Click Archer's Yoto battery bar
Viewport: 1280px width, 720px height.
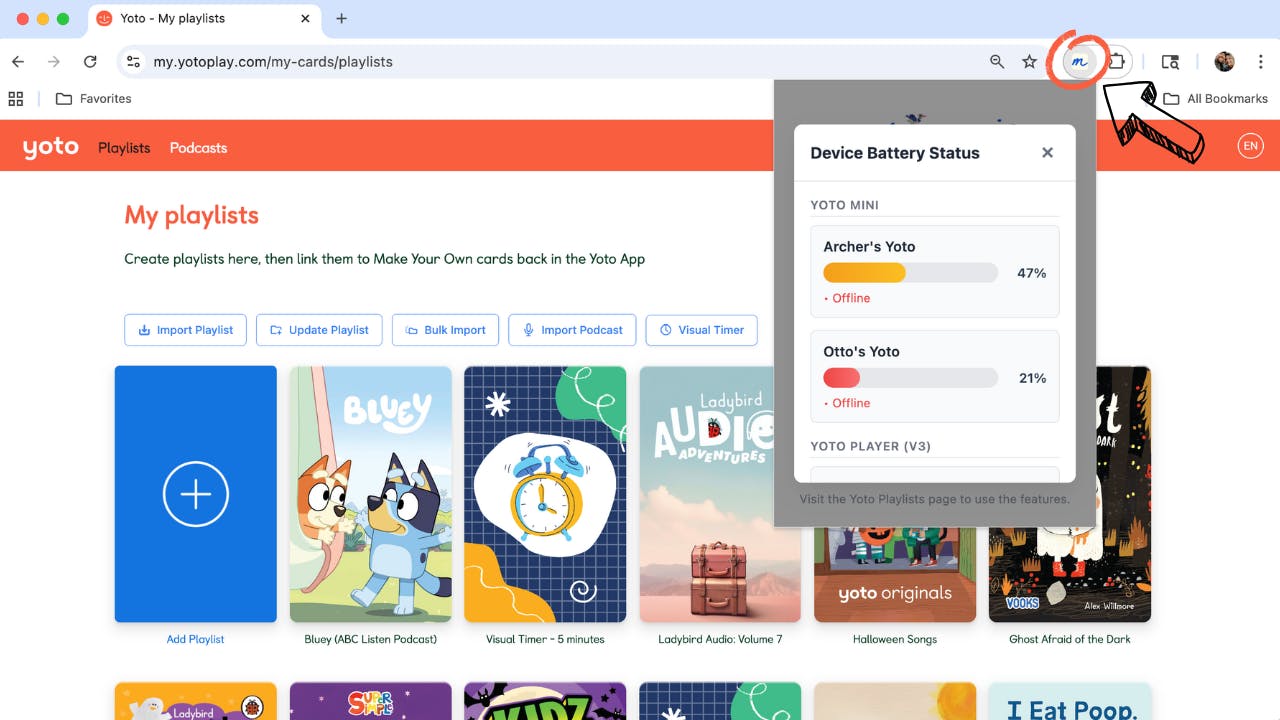click(910, 273)
